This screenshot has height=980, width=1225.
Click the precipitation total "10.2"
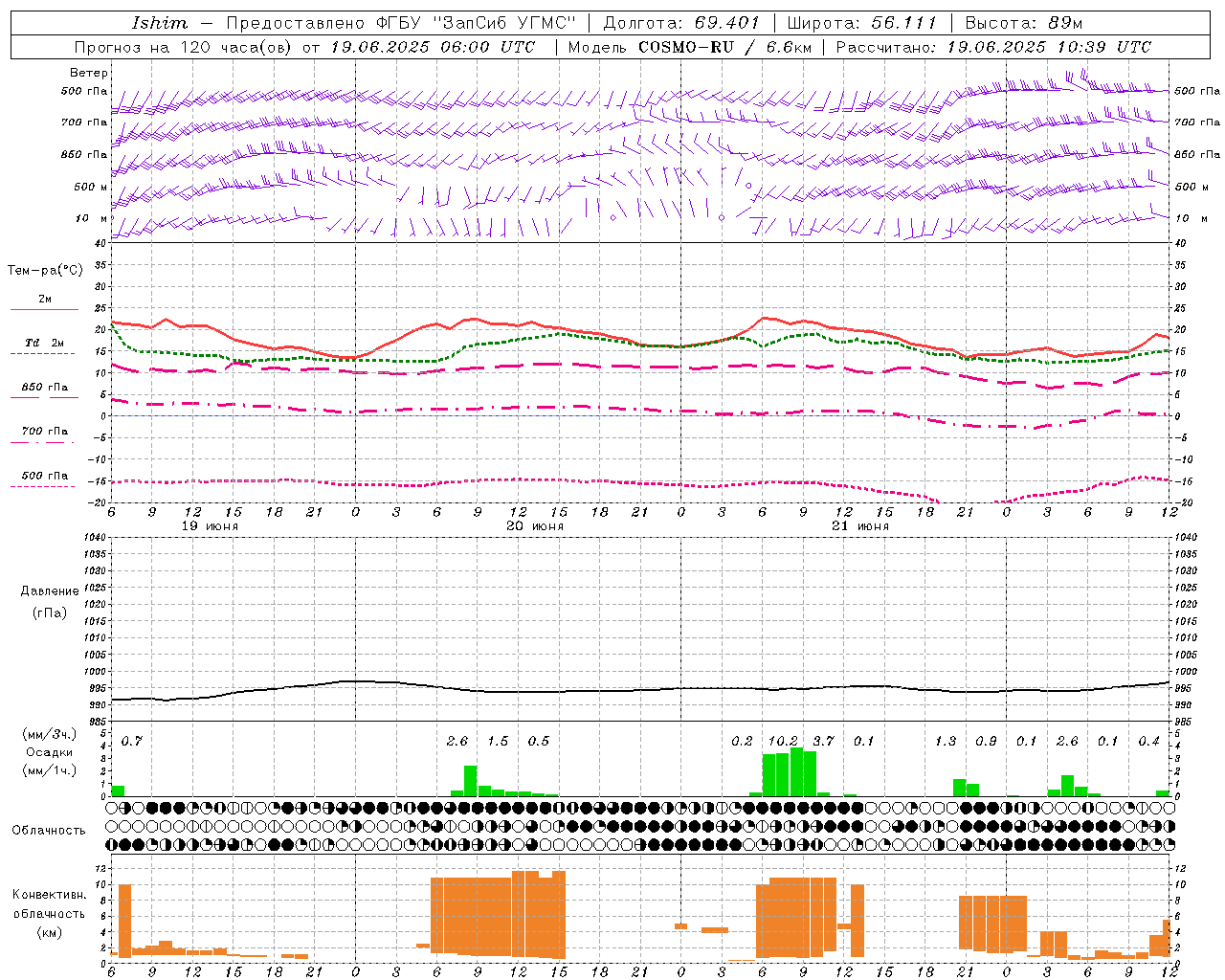pyautogui.click(x=783, y=742)
